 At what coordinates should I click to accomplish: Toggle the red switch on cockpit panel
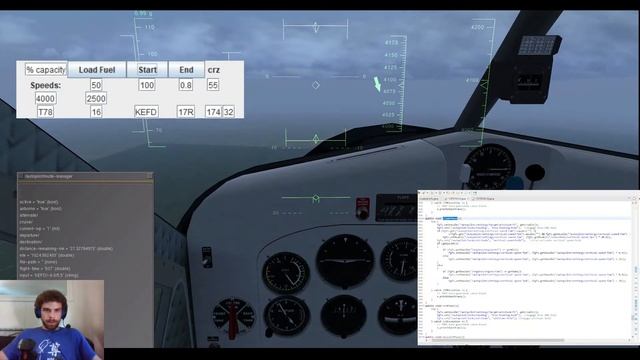[362, 208]
